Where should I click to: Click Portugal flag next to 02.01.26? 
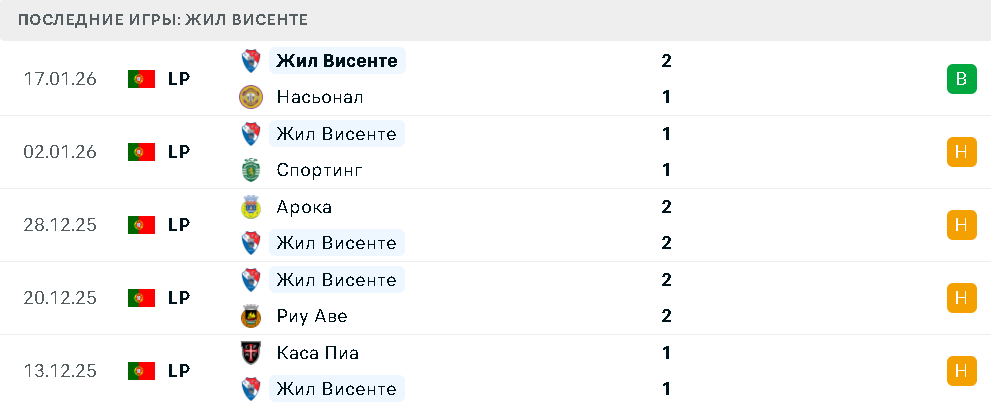tap(141, 152)
